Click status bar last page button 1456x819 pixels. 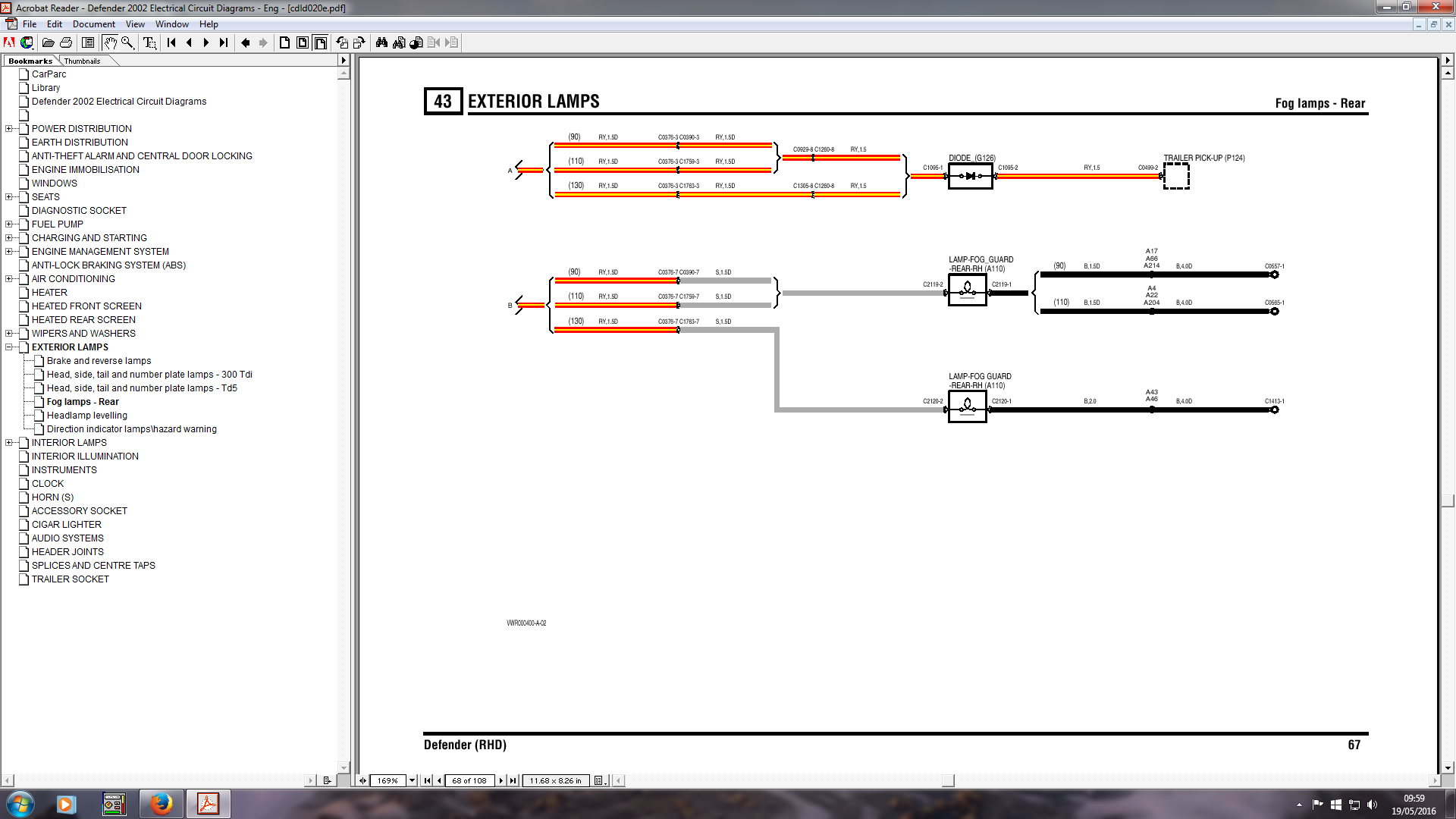(x=513, y=780)
